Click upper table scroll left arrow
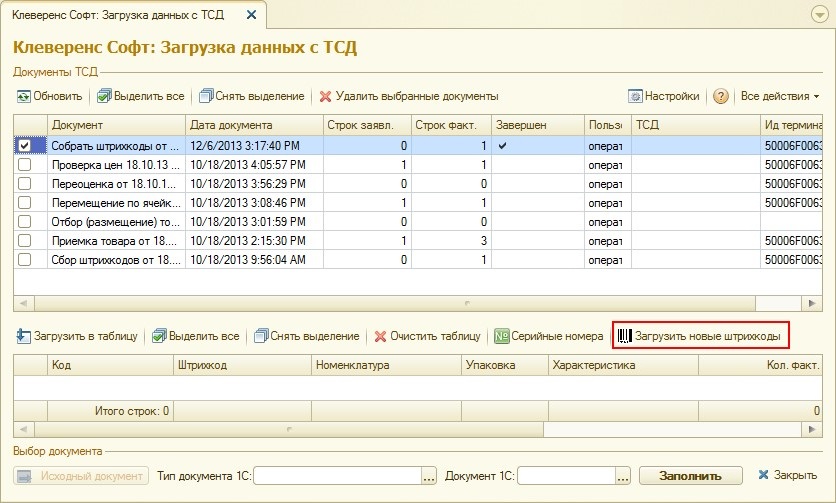836x503 pixels. point(23,303)
